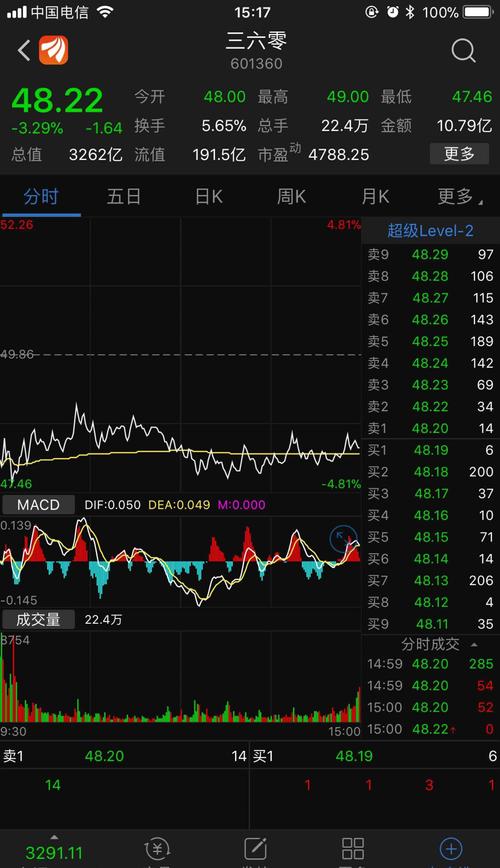Expand the 3291.11 index panel
Image resolution: width=500 pixels, height=868 pixels.
(54, 850)
